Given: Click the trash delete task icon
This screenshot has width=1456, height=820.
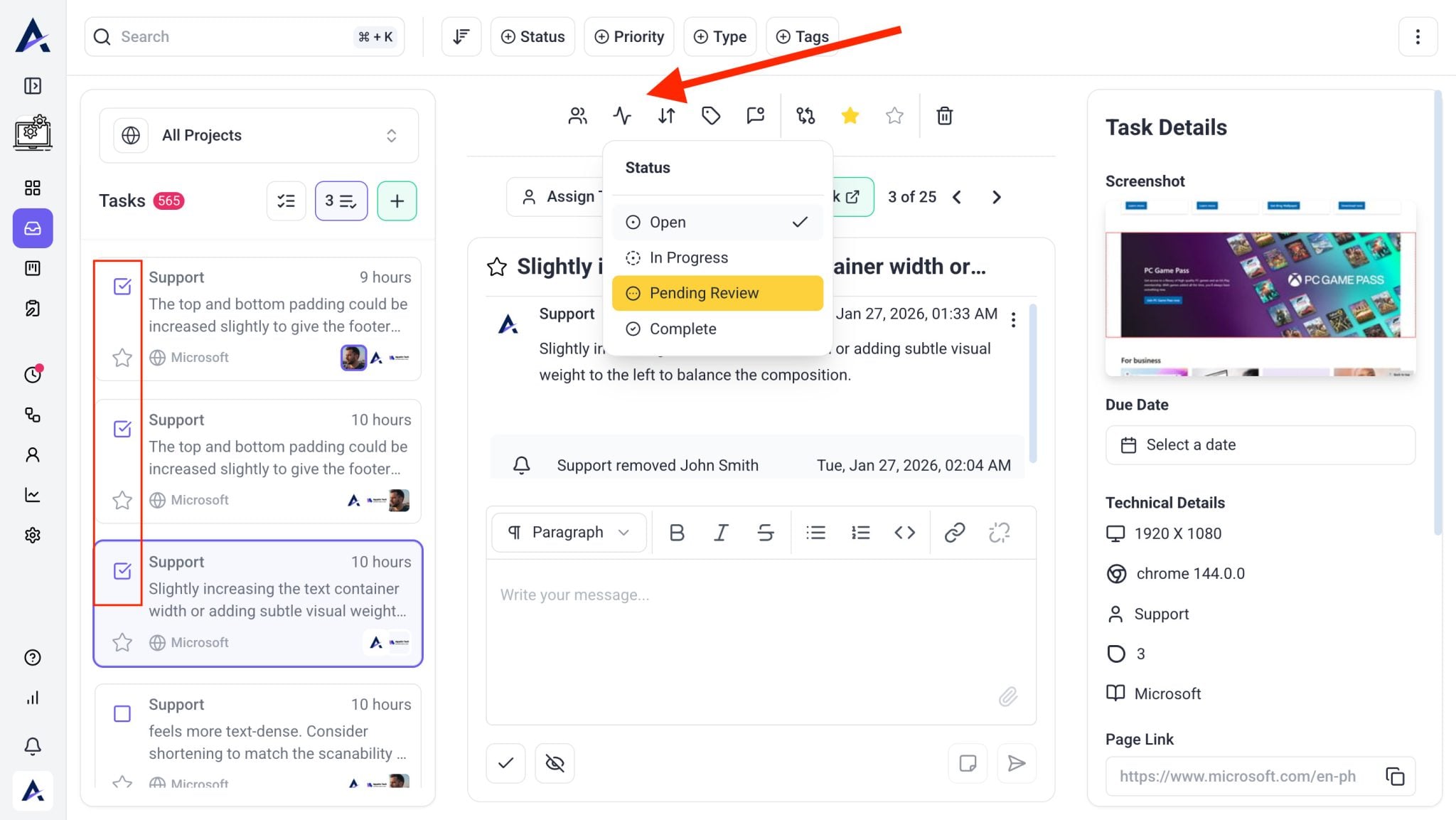Looking at the screenshot, I should pyautogui.click(x=944, y=115).
